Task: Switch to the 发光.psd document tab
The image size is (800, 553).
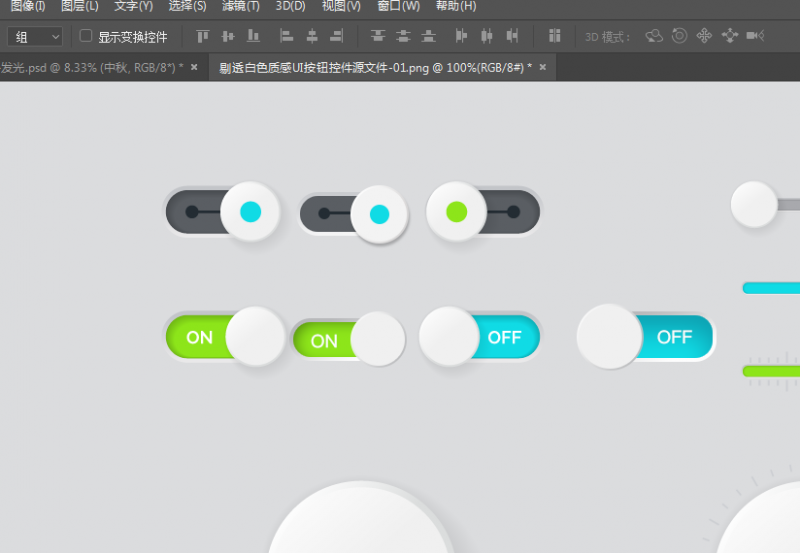Action: 90,68
